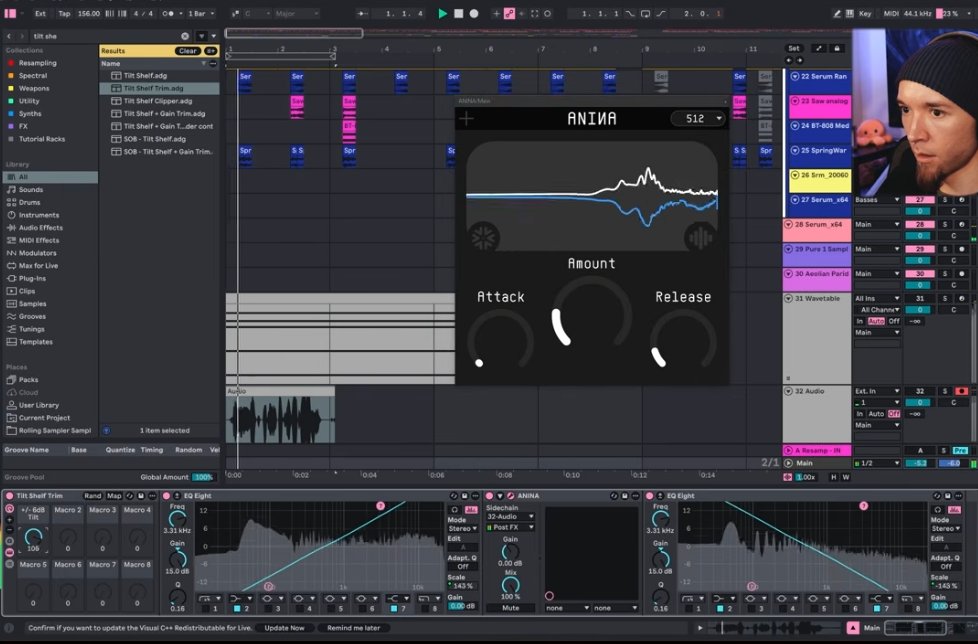This screenshot has height=644, width=978.
Task: Click the Key mapping mode button
Action: pos(864,13)
